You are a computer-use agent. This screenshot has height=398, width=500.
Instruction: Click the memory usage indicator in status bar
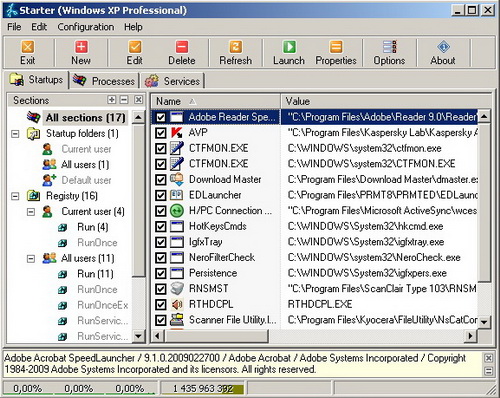pyautogui.click(x=203, y=389)
